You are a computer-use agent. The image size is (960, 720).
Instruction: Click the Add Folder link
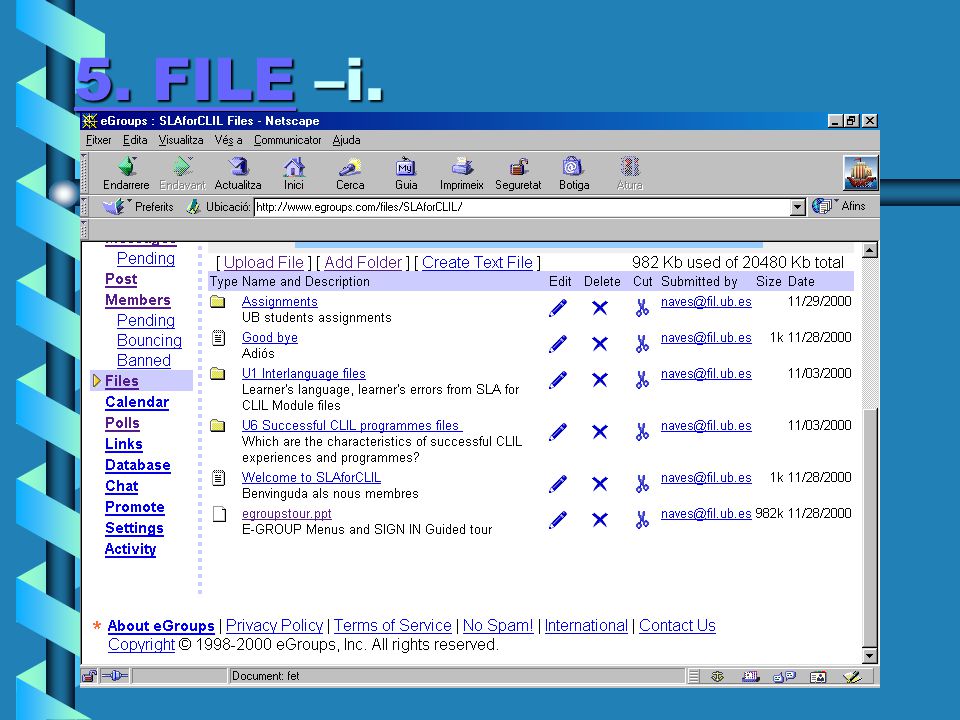[363, 263]
